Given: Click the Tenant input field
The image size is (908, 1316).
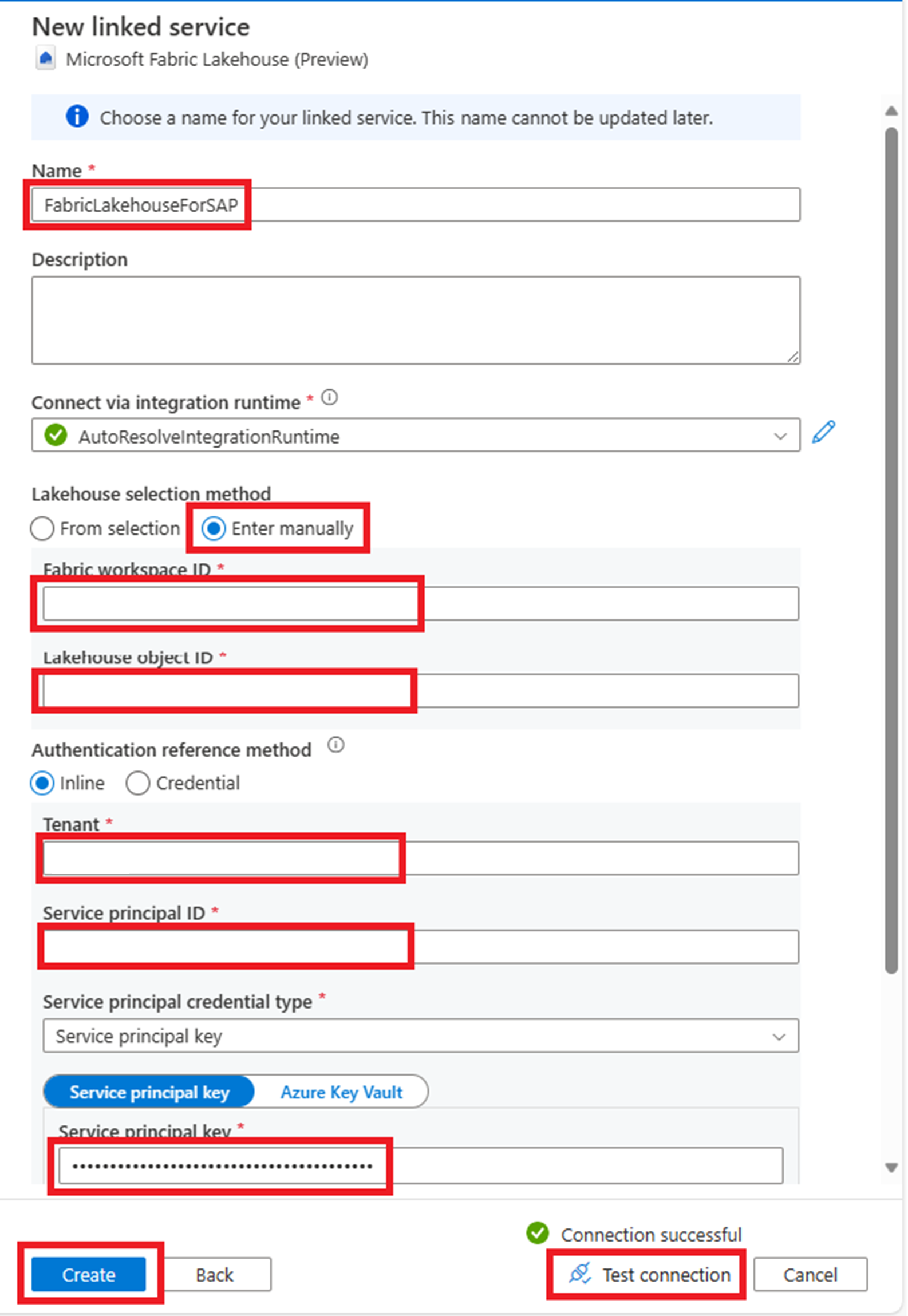Looking at the screenshot, I should coord(421,857).
